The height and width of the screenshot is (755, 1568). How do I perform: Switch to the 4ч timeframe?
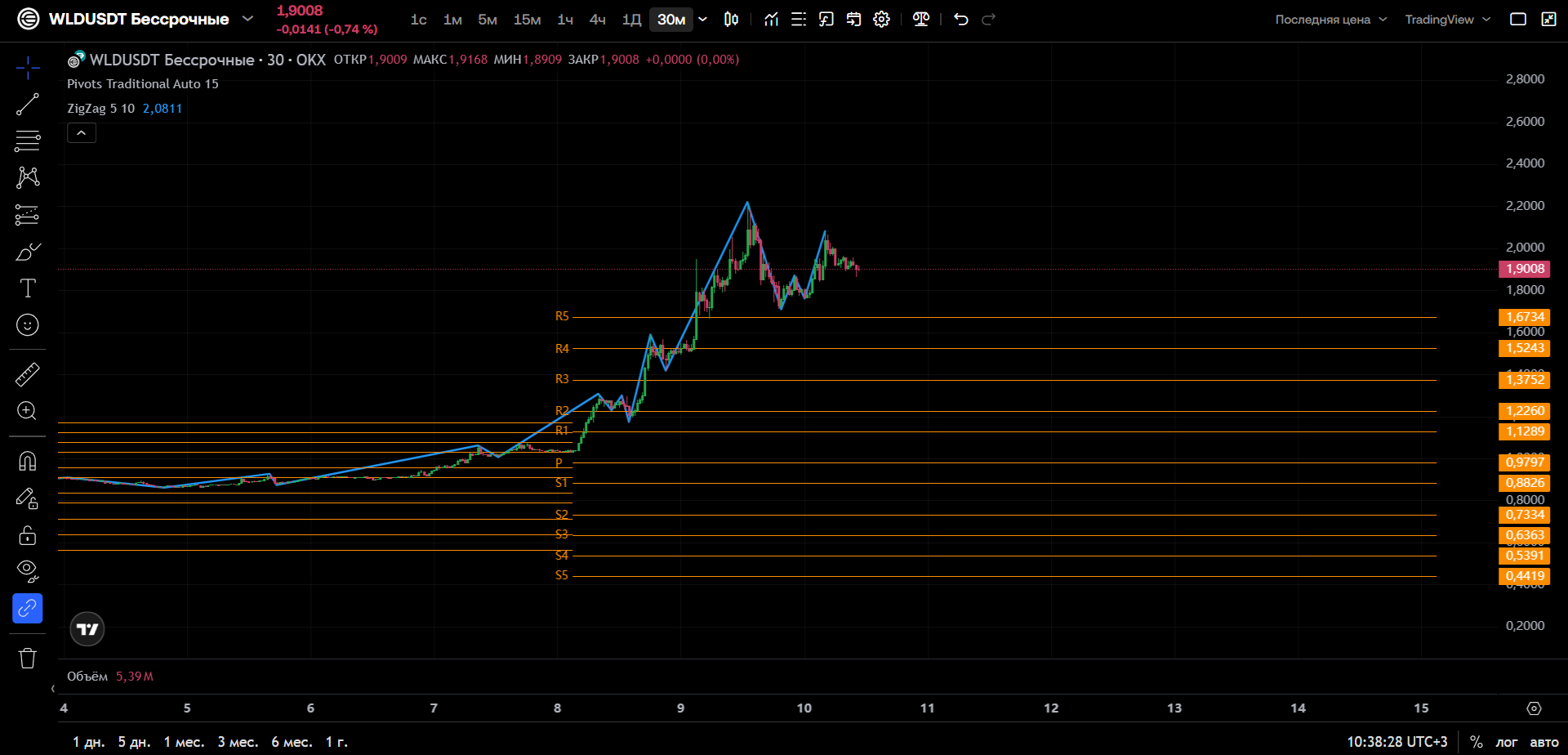597,19
